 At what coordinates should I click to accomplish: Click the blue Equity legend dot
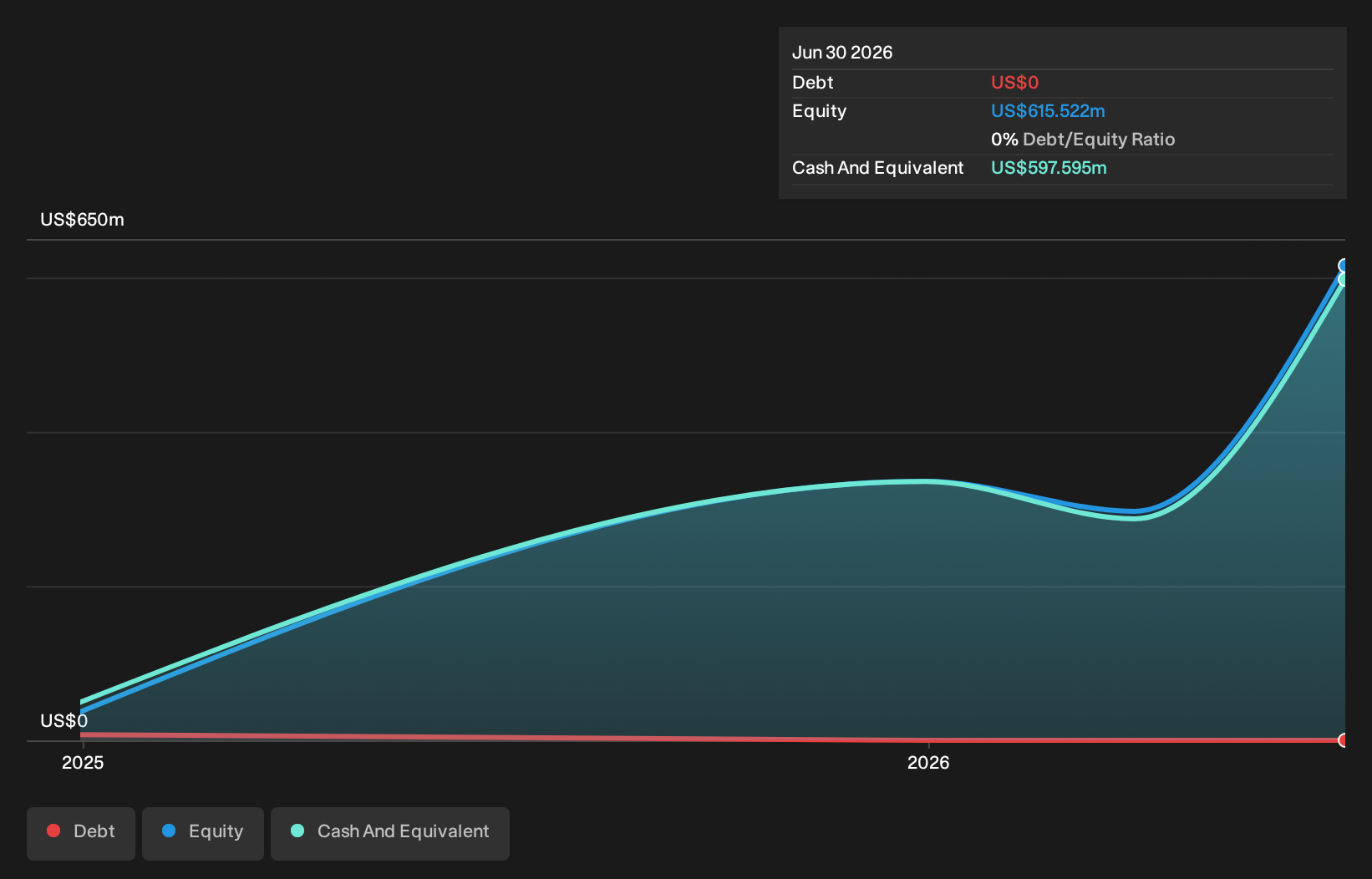[x=169, y=831]
